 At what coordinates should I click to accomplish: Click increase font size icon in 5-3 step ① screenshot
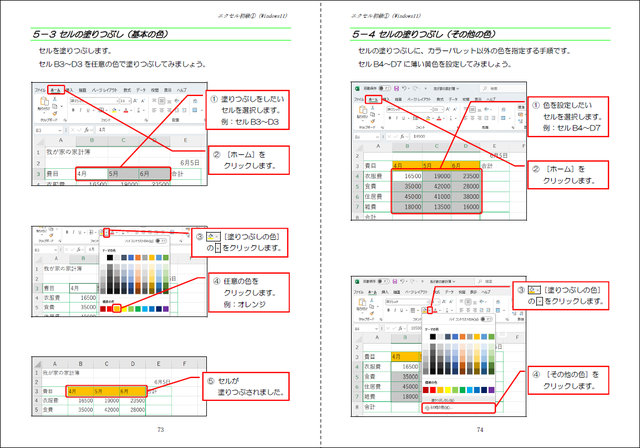click(135, 101)
